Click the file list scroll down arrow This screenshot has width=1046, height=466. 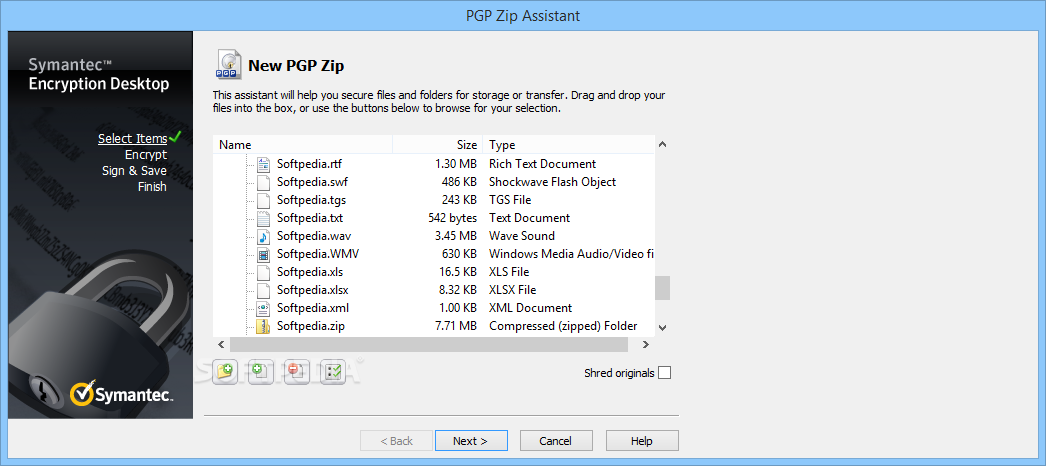(x=662, y=327)
